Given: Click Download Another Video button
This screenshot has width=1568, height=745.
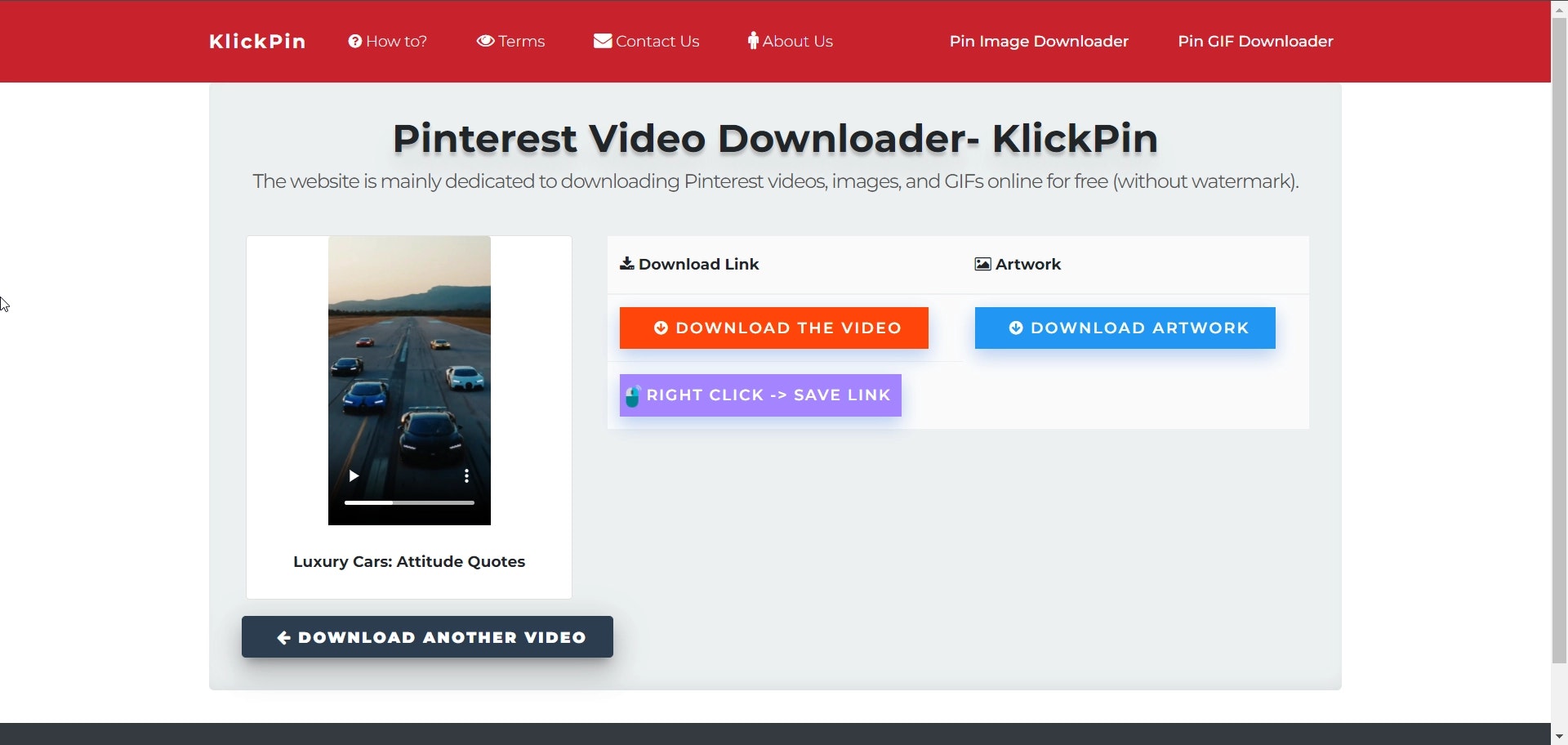Looking at the screenshot, I should click(427, 637).
